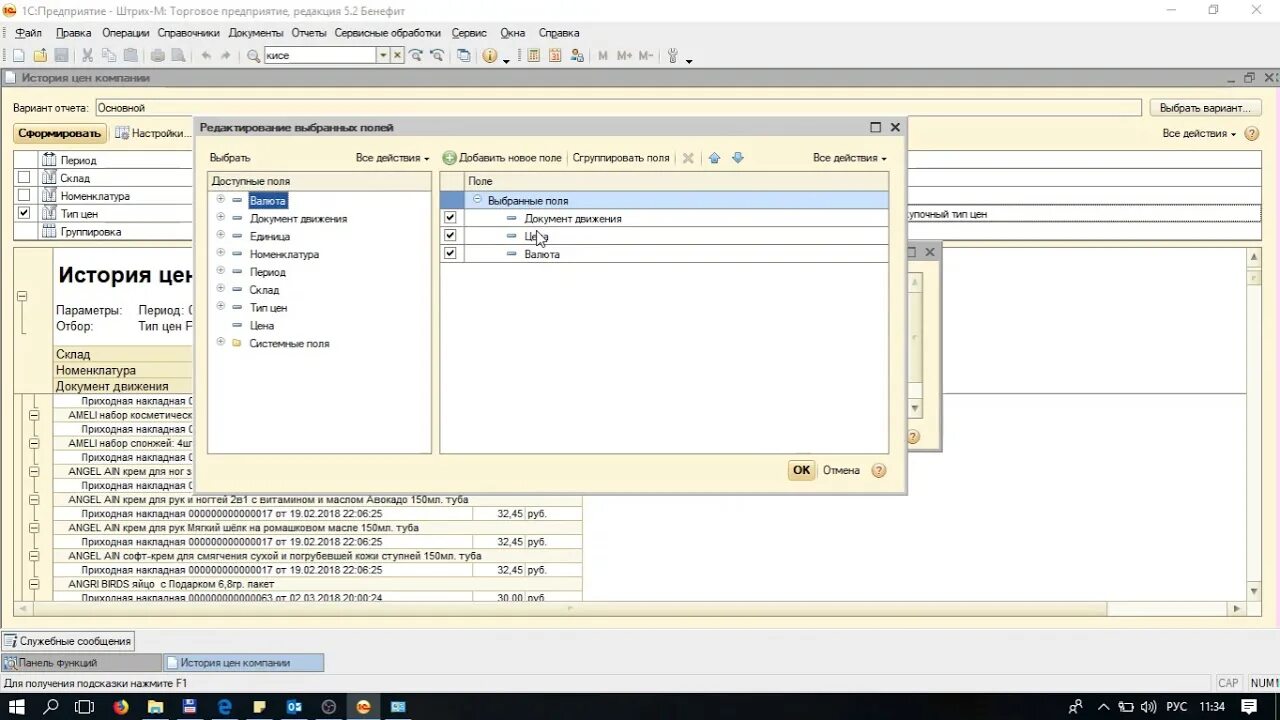Click the Redo arrow icon

pos(226,56)
